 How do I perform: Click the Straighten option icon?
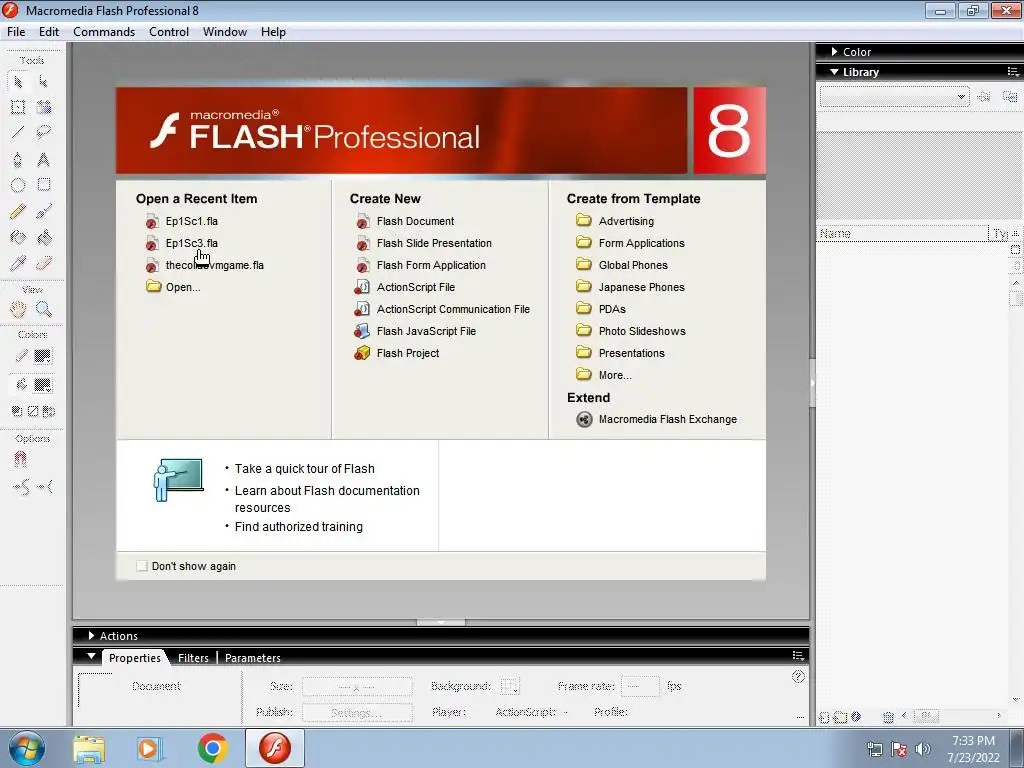[45, 487]
